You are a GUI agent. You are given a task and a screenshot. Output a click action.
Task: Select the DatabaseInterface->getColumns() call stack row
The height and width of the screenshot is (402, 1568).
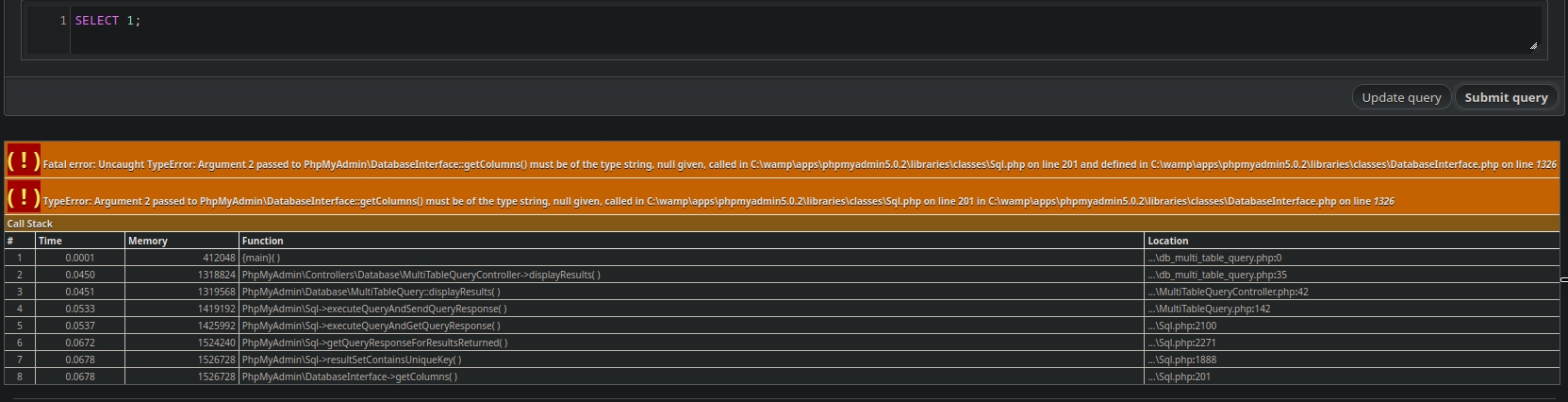[350, 377]
